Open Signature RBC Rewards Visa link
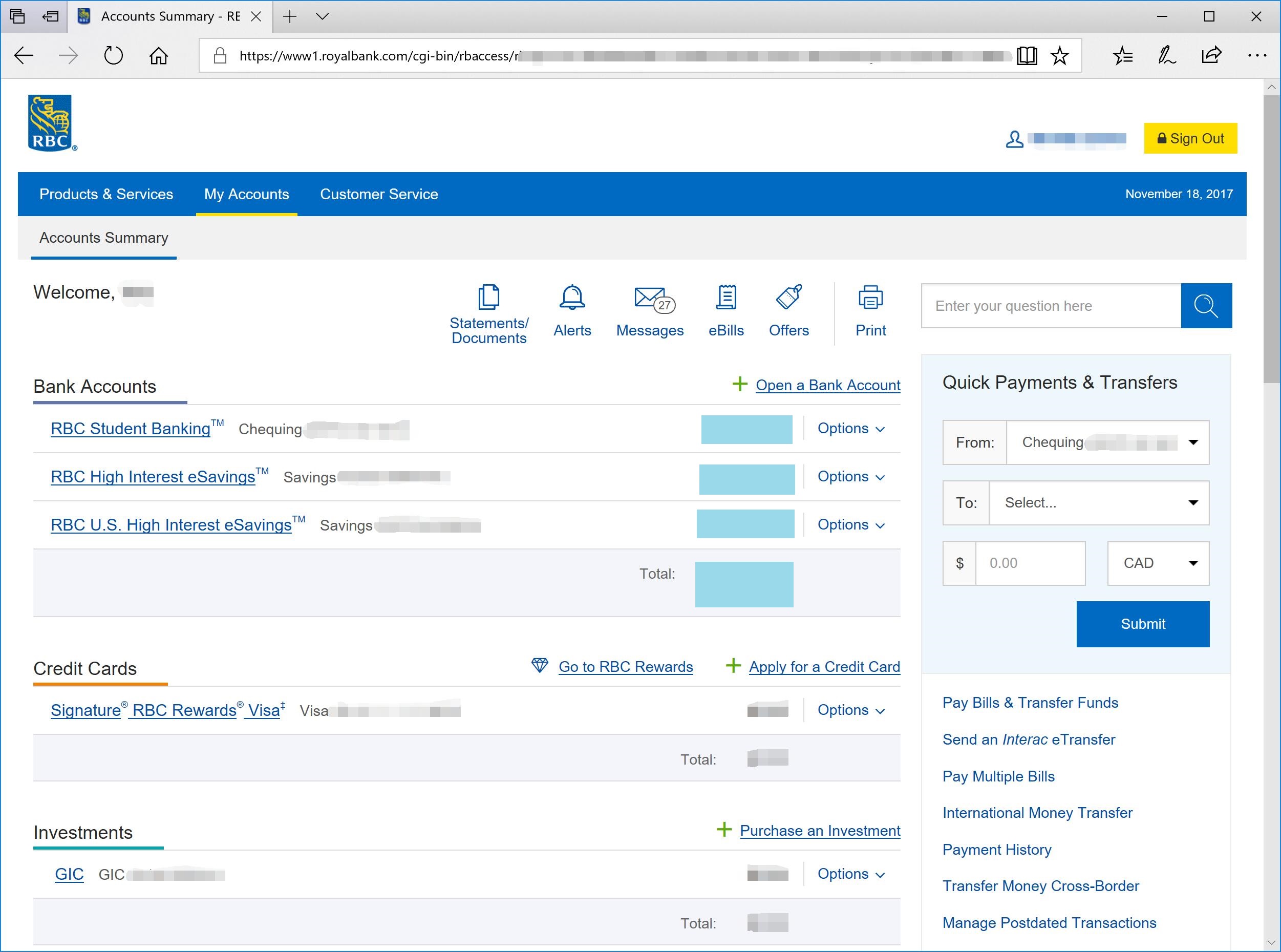 pyautogui.click(x=167, y=710)
